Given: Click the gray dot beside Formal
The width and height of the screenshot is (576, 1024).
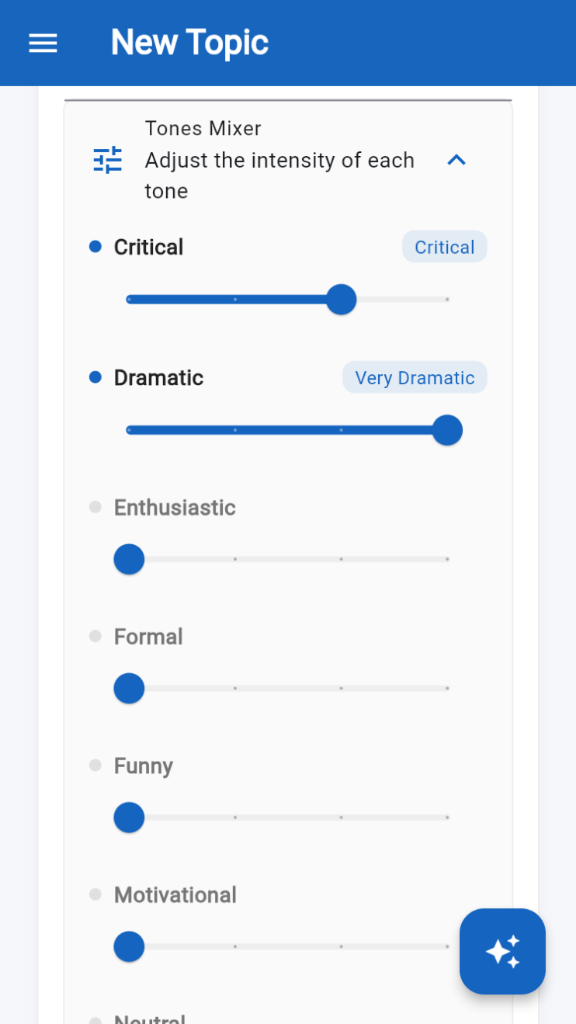Looking at the screenshot, I should point(95,636).
